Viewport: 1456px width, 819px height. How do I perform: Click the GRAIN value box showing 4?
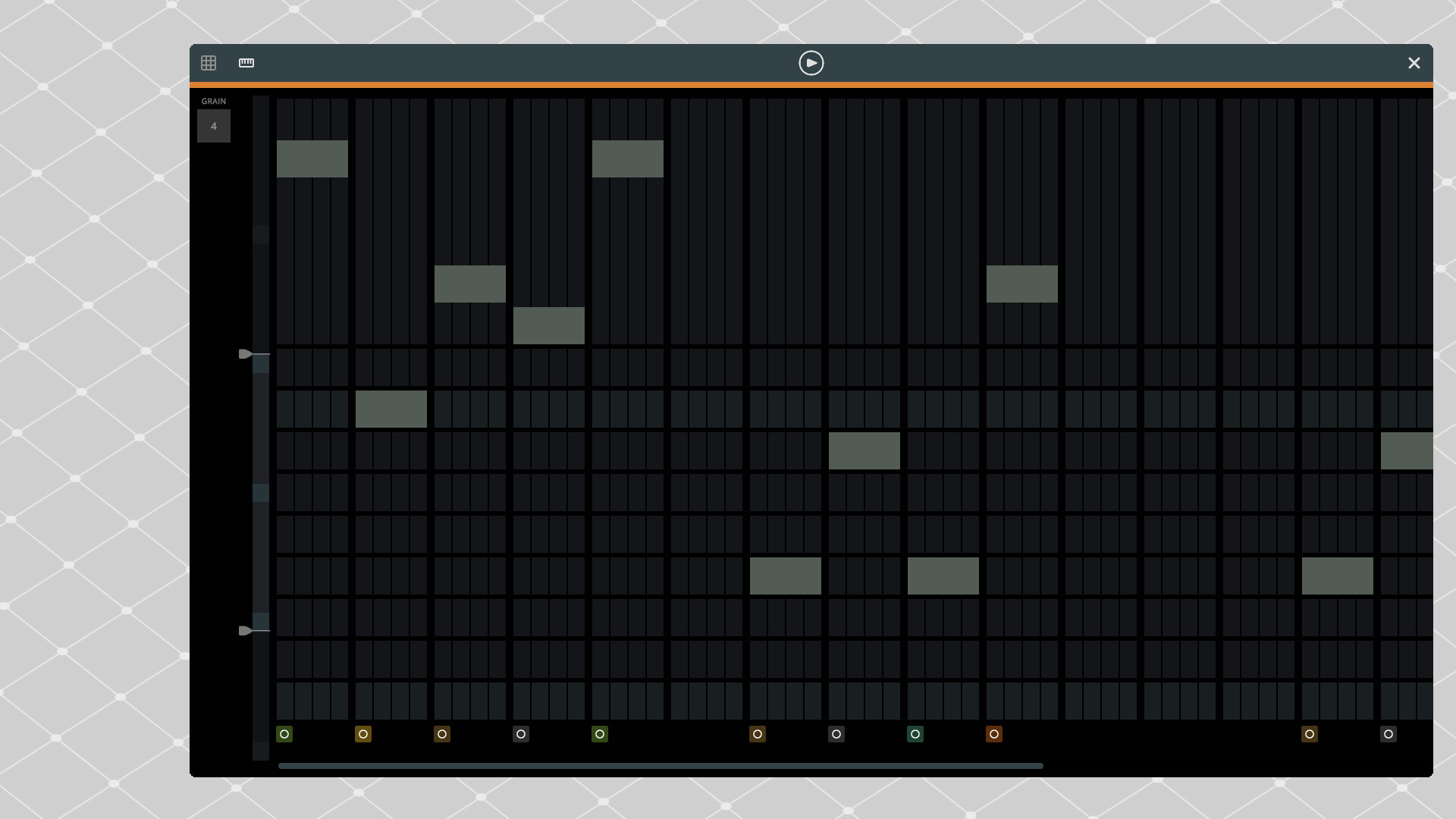[214, 126]
